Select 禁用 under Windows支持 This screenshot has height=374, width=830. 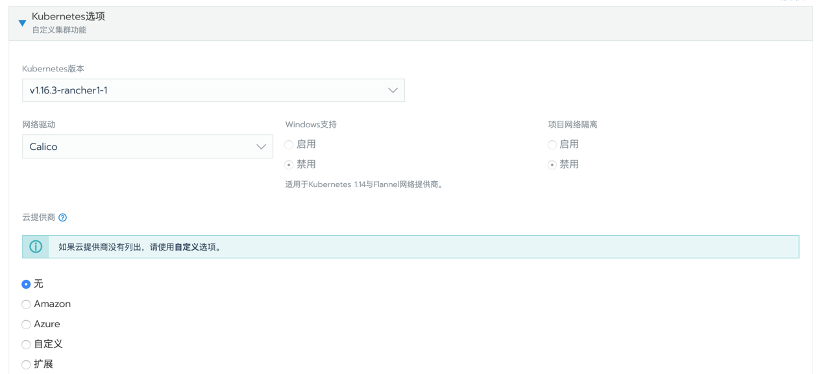[x=289, y=165]
